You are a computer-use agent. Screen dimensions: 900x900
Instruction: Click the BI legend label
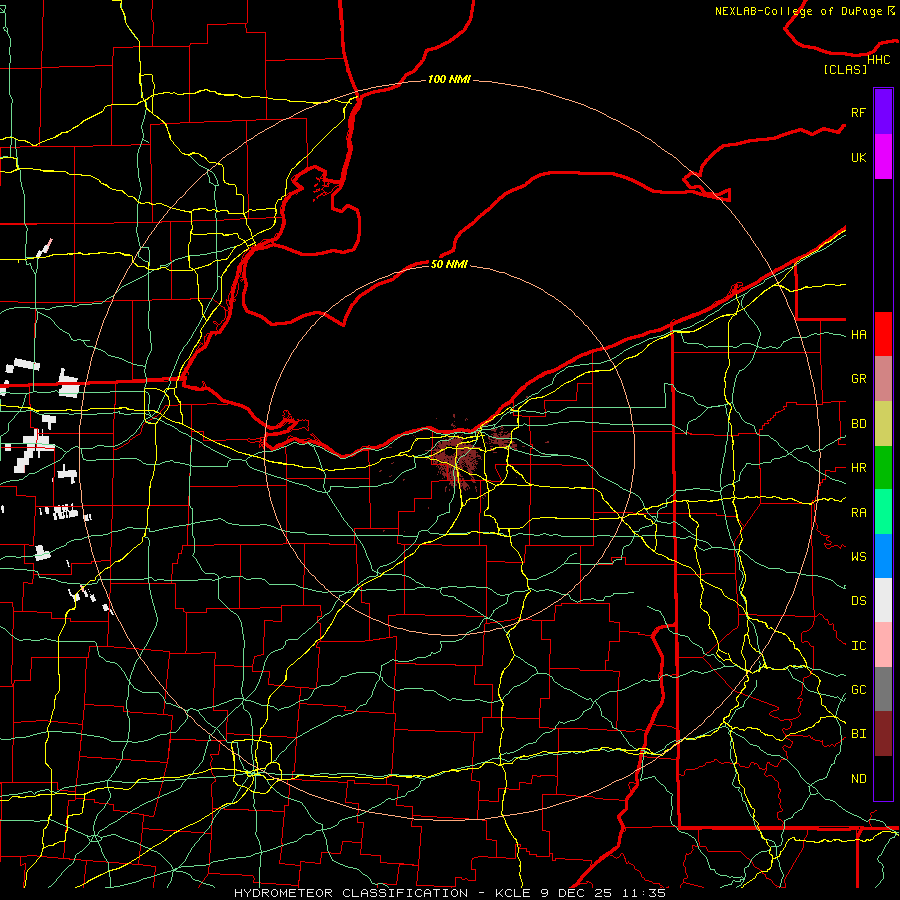click(x=859, y=734)
